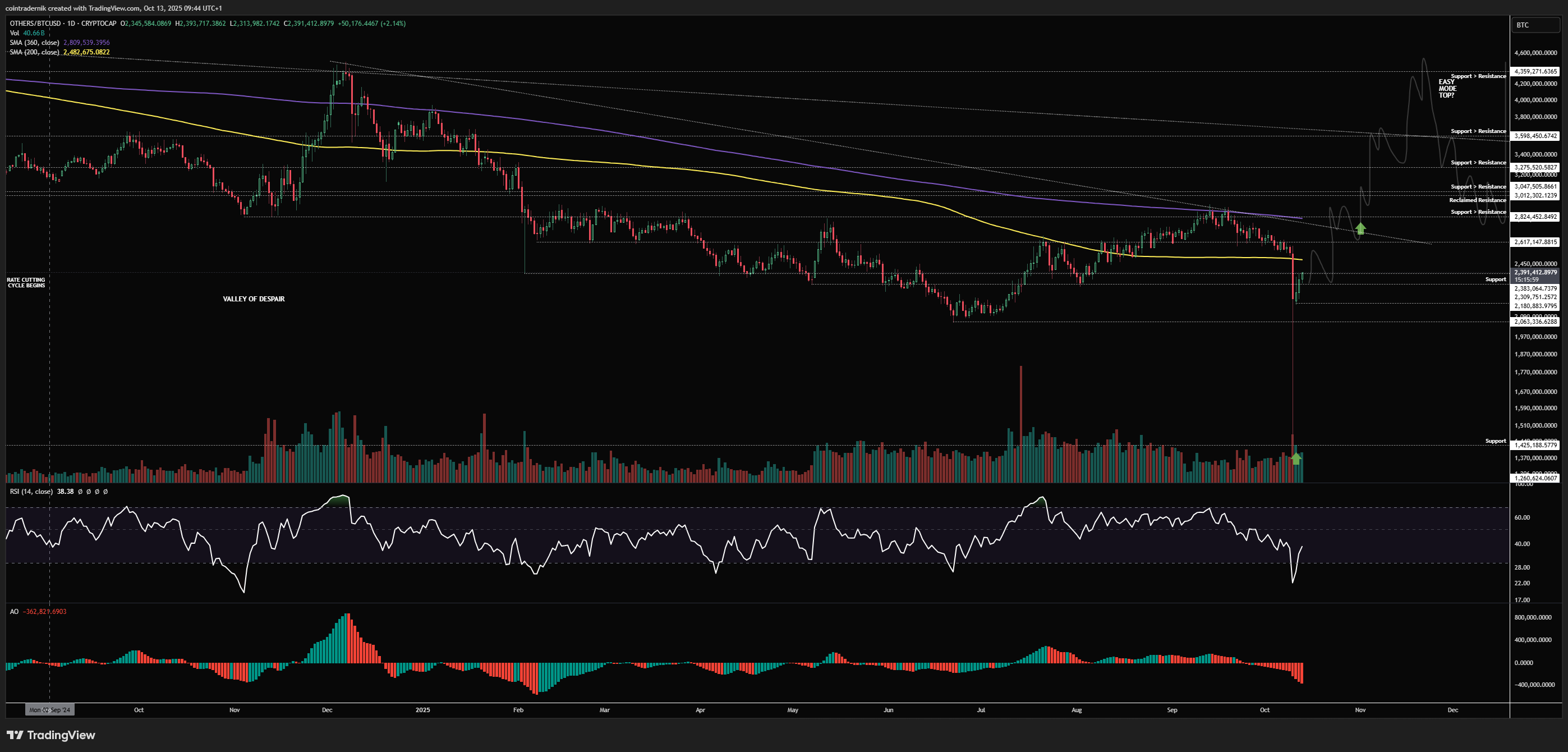Click the RSI (14, close) indicator label
Viewport: 1568px width, 752px height.
click(31, 492)
